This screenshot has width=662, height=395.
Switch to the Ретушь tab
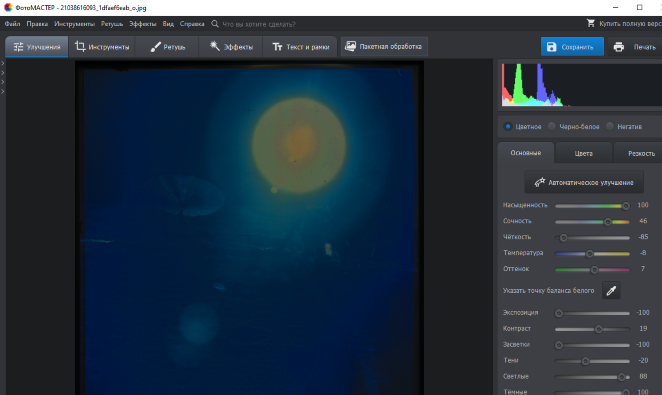click(x=167, y=47)
